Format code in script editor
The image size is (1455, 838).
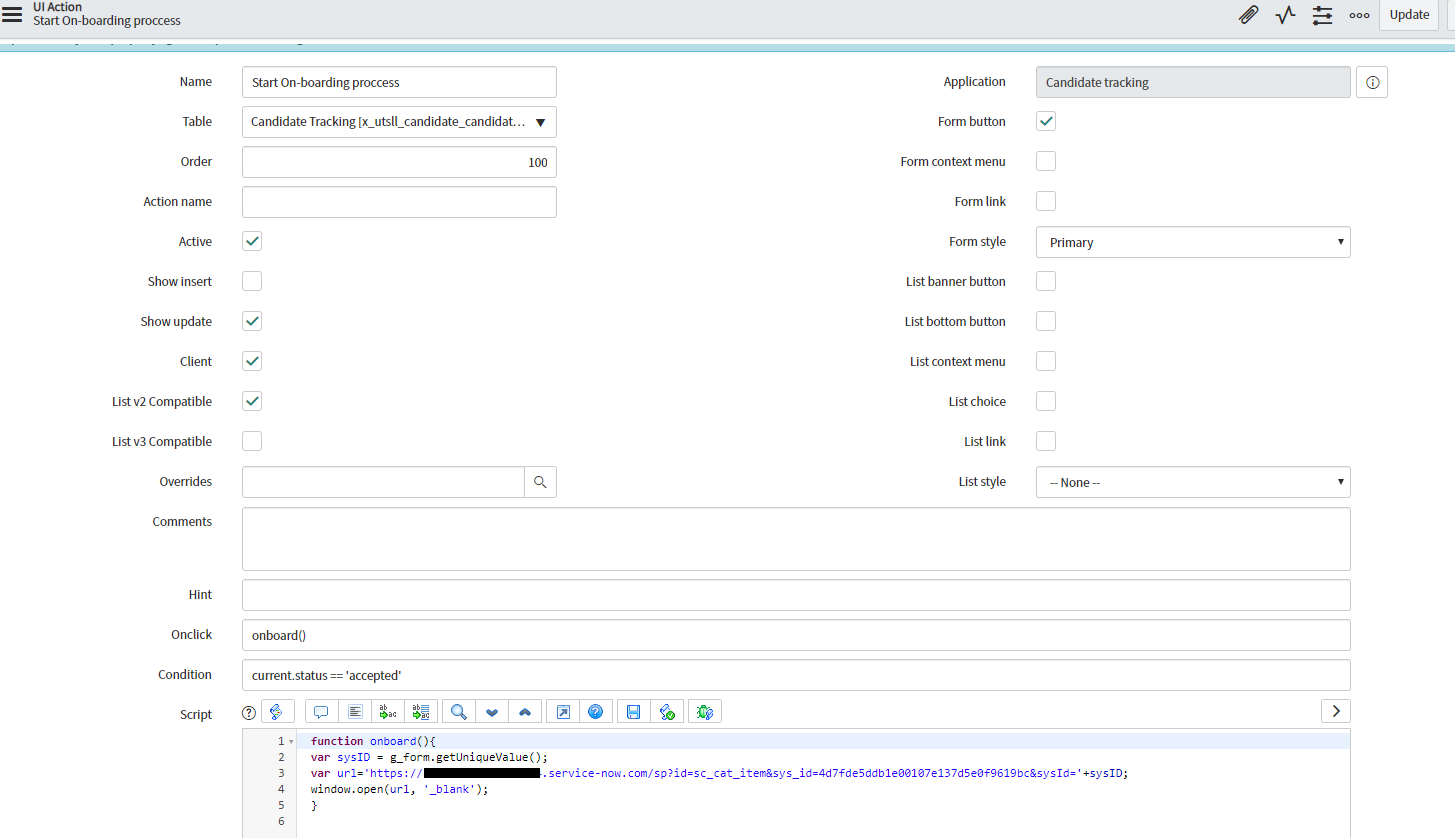(x=355, y=712)
